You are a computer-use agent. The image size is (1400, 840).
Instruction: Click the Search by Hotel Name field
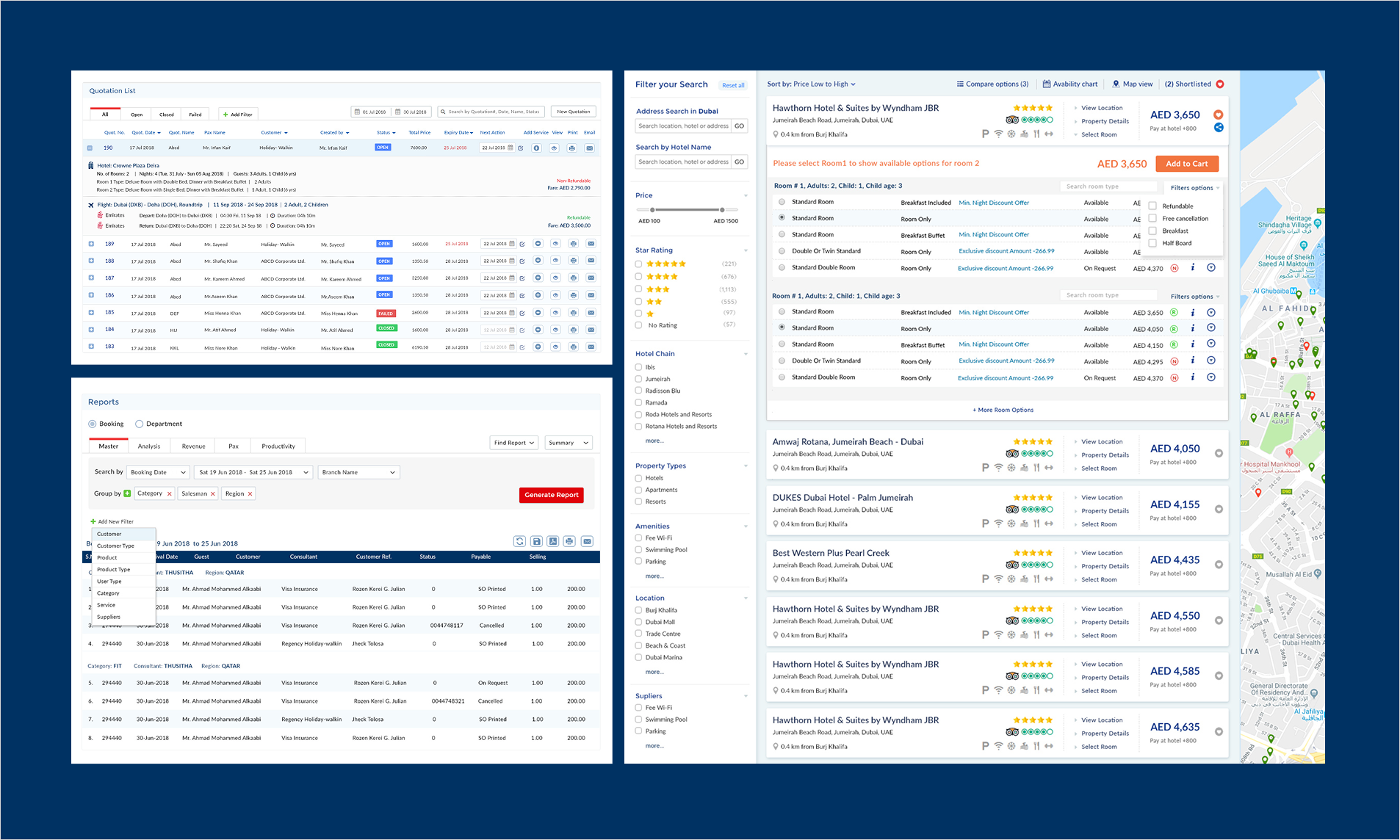coord(683,162)
